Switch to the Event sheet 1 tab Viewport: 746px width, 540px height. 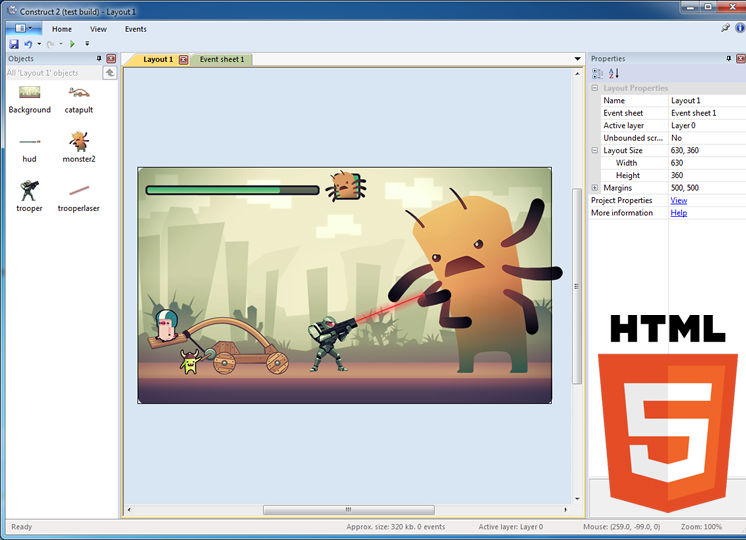coord(222,59)
